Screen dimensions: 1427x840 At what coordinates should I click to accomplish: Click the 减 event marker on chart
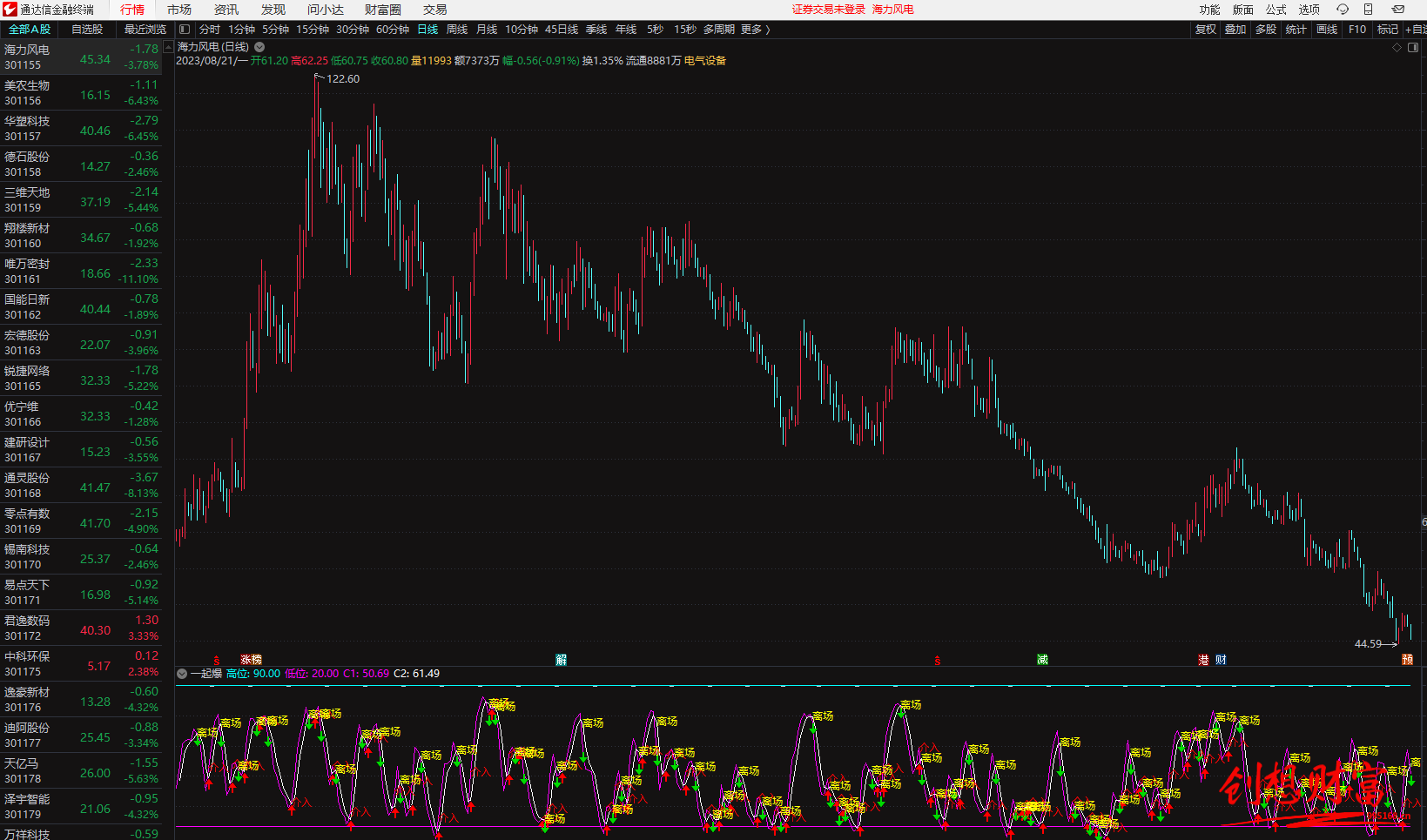pyautogui.click(x=1042, y=660)
